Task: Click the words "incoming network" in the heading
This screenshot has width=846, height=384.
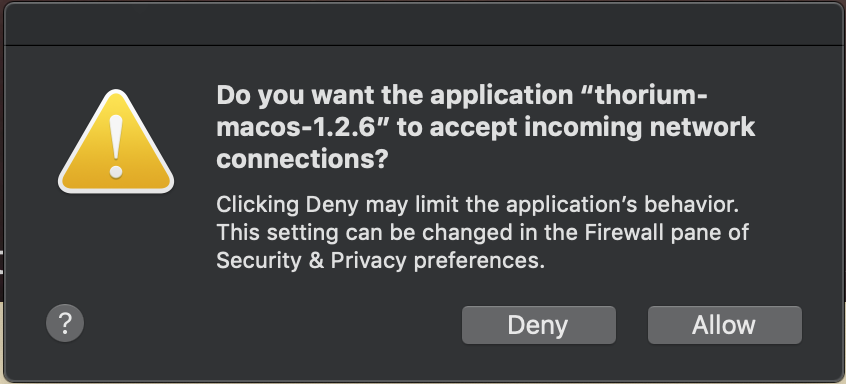Action: [639, 127]
